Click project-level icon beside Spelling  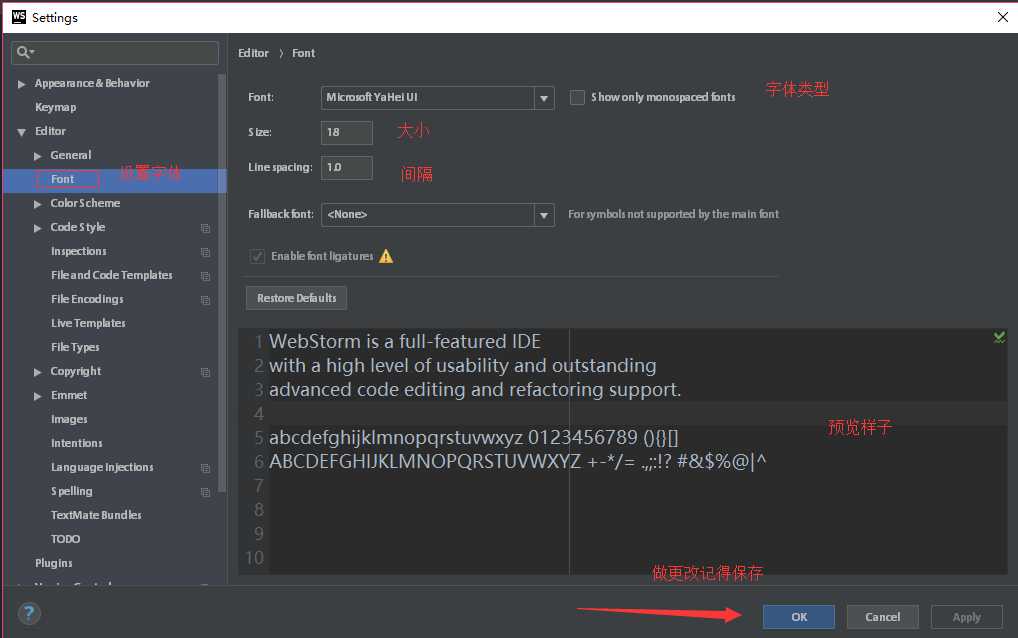pos(205,492)
